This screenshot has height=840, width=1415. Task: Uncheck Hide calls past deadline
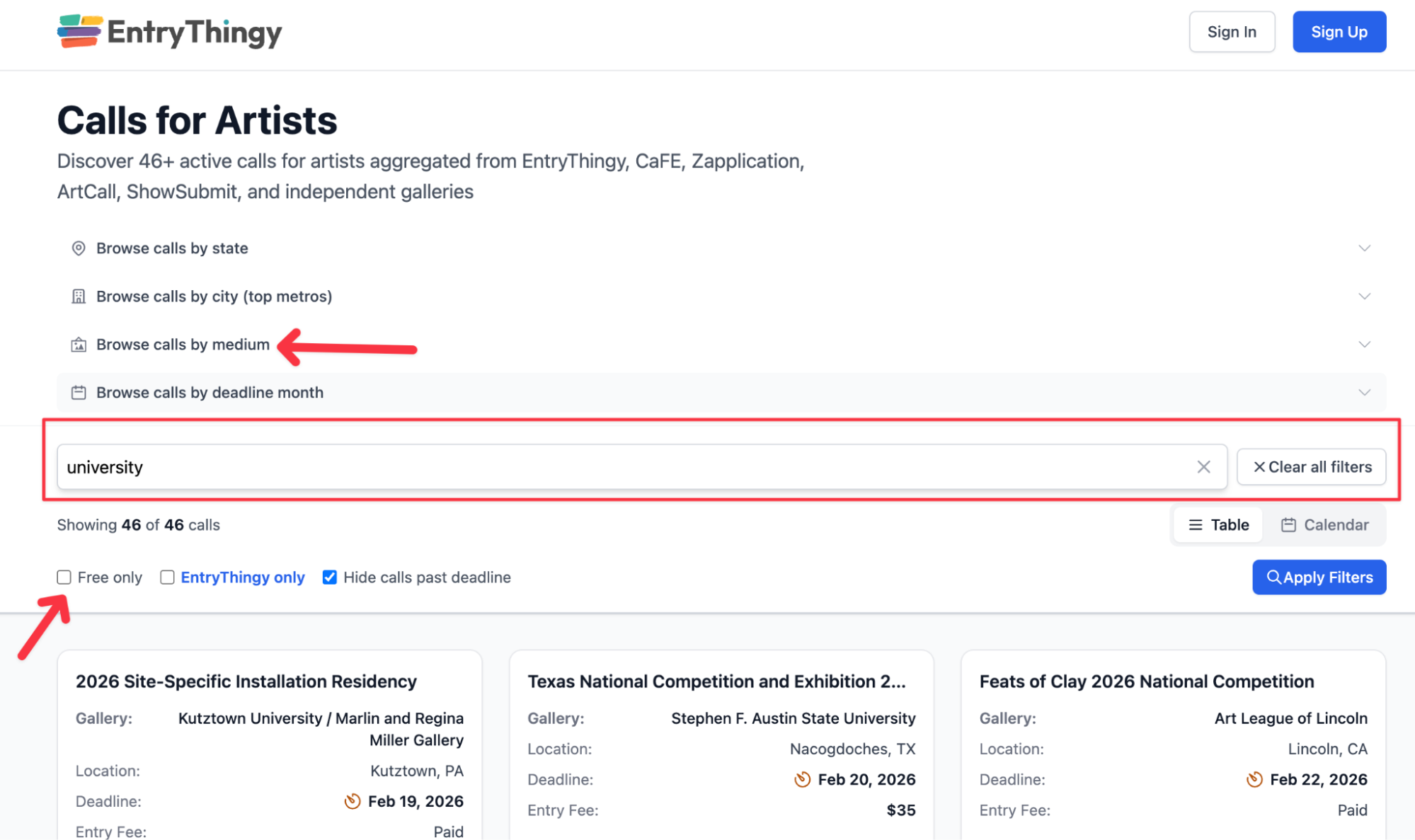329,577
